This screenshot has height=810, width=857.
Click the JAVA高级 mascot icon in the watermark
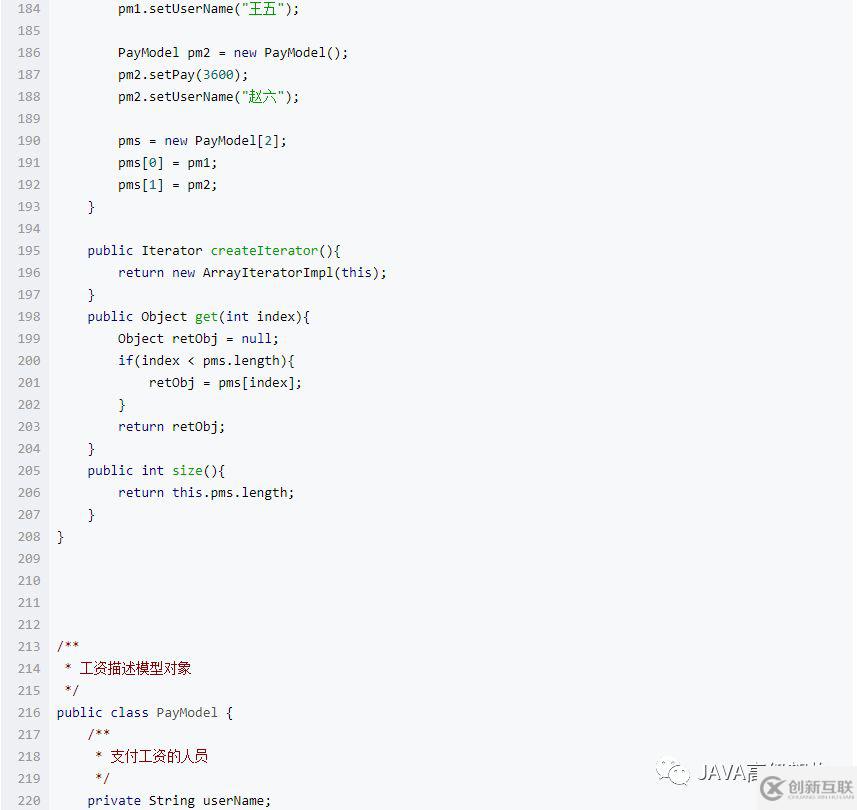[x=676, y=774]
